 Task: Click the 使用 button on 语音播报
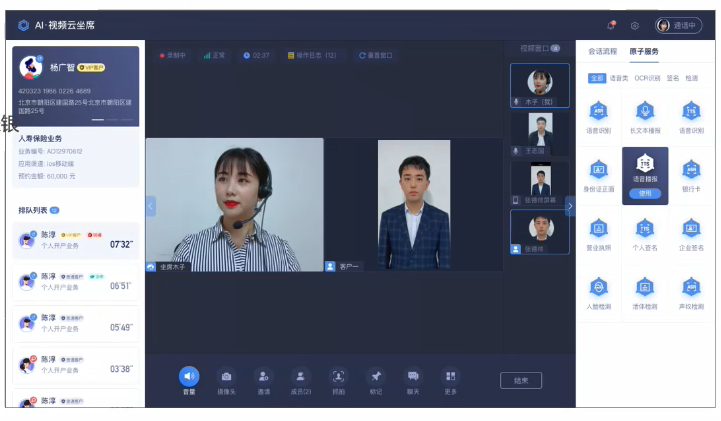tap(645, 193)
